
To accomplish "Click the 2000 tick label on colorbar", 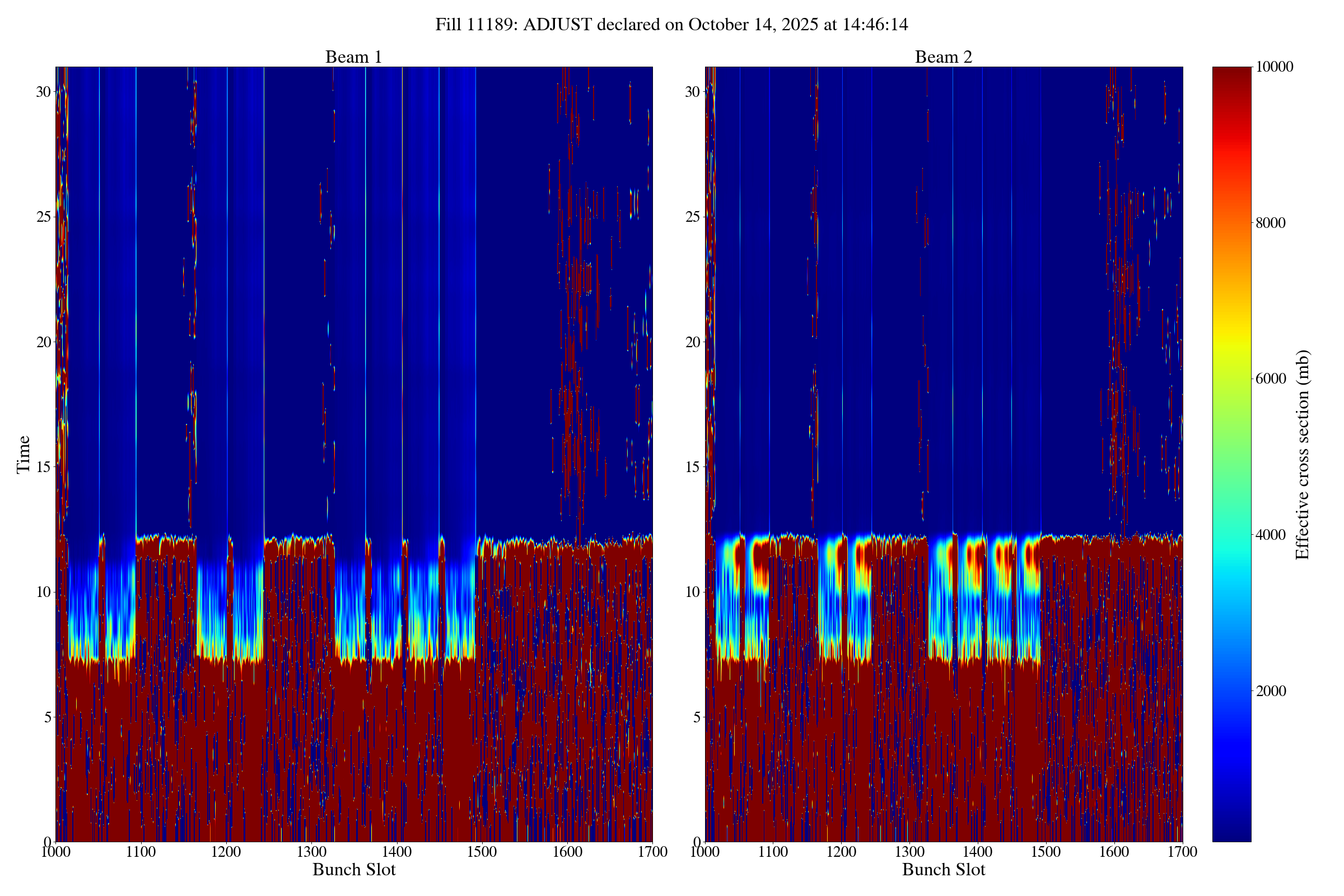I will pos(1270,691).
